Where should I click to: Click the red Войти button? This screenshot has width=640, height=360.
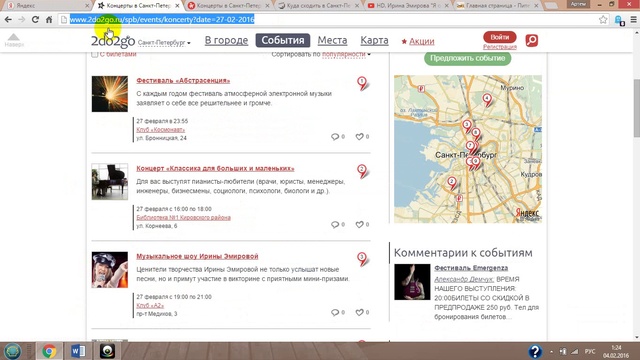click(x=500, y=37)
